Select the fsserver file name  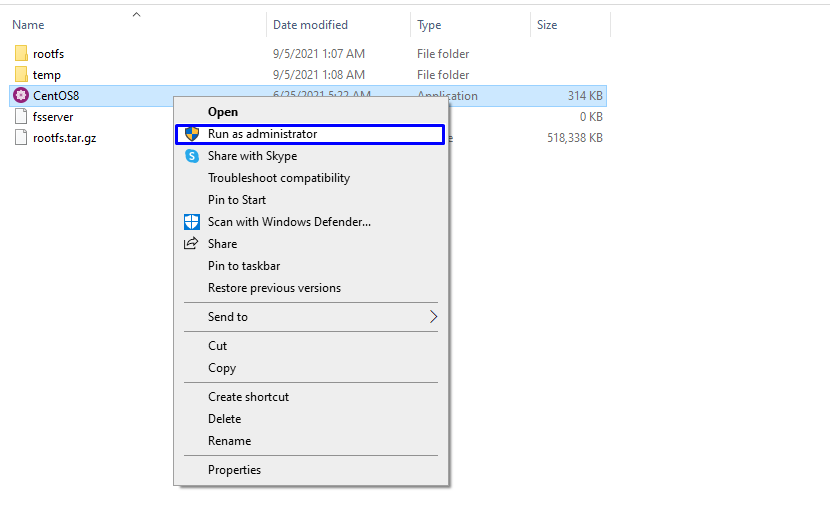(x=53, y=117)
